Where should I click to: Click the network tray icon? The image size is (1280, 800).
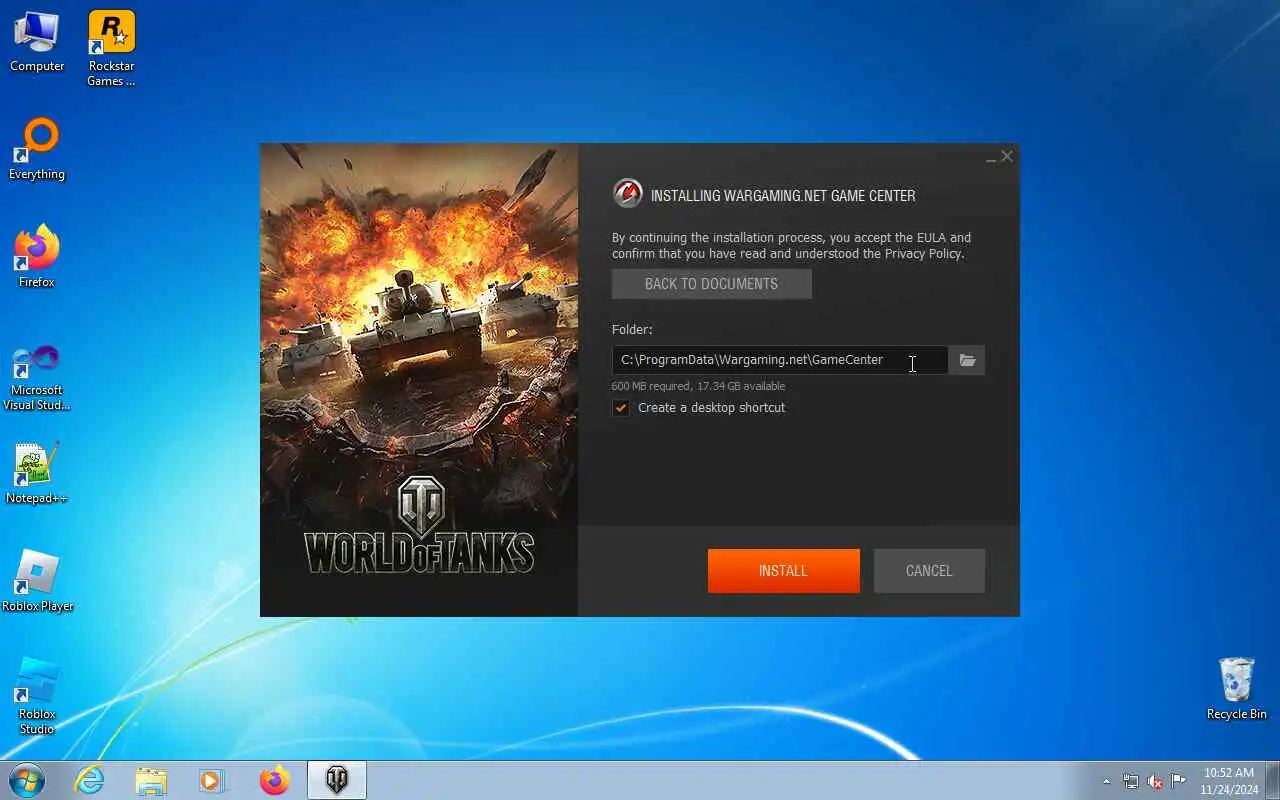1131,781
